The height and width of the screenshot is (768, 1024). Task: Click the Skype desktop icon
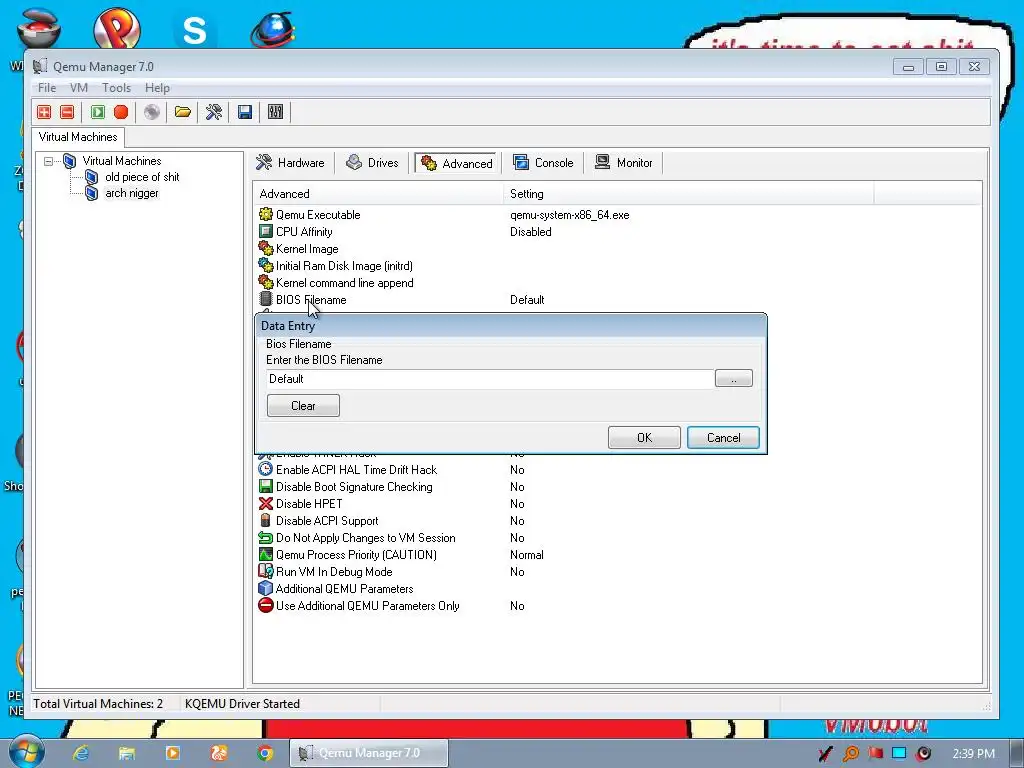[x=194, y=29]
